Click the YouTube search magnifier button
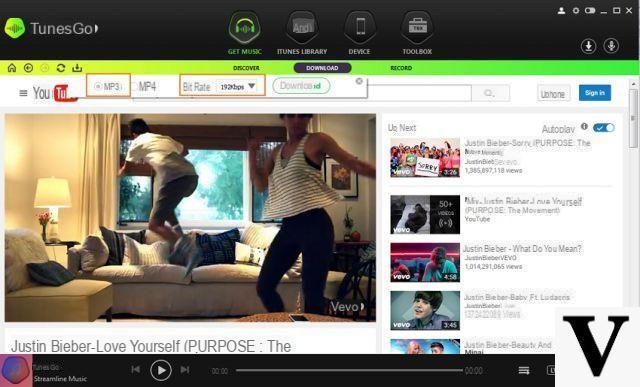This screenshot has height=387, width=640. (x=490, y=93)
